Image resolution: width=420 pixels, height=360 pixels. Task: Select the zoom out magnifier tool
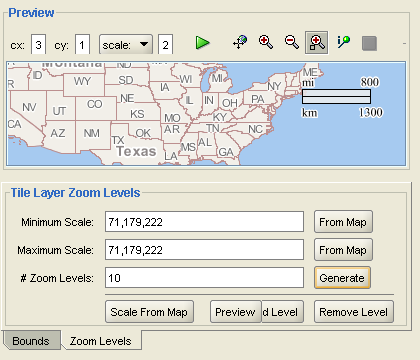pyautogui.click(x=292, y=42)
